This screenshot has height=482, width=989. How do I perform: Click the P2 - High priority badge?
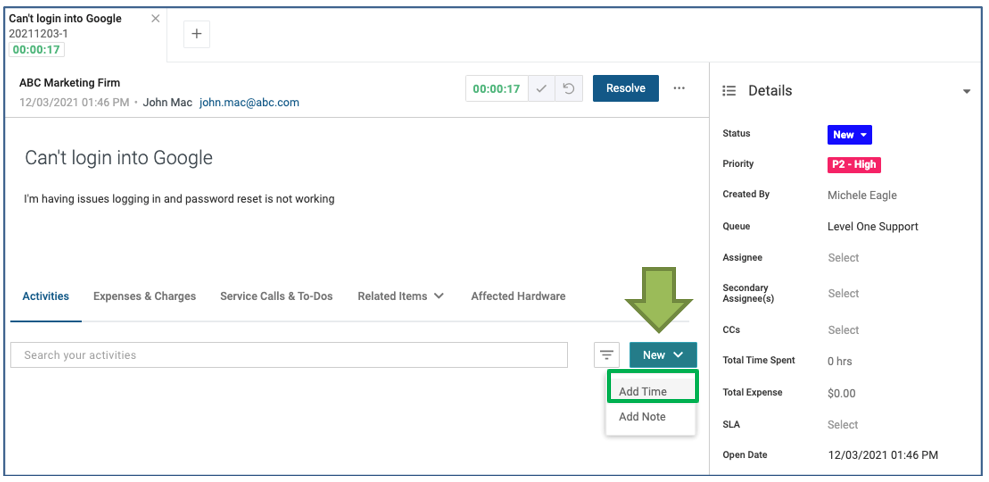tap(853, 165)
